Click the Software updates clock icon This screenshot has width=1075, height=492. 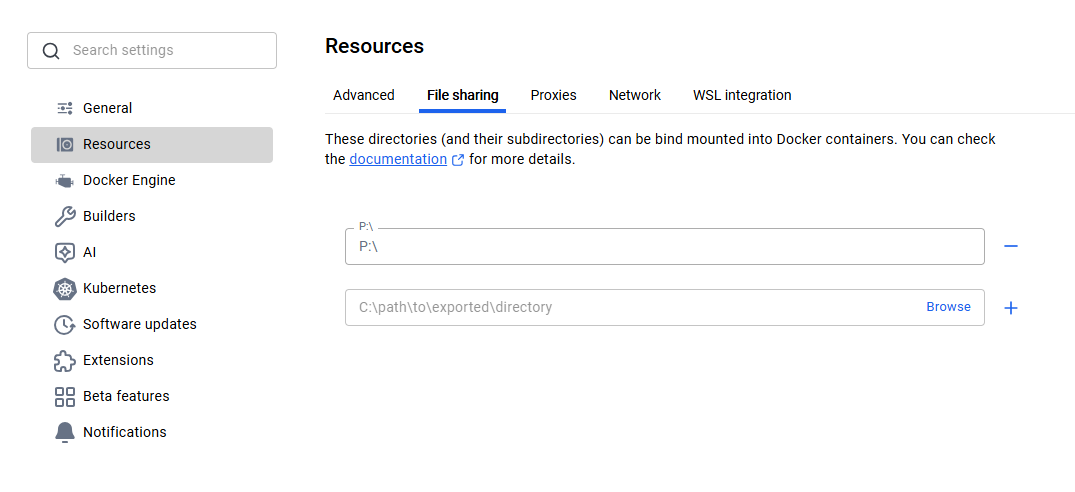(64, 324)
